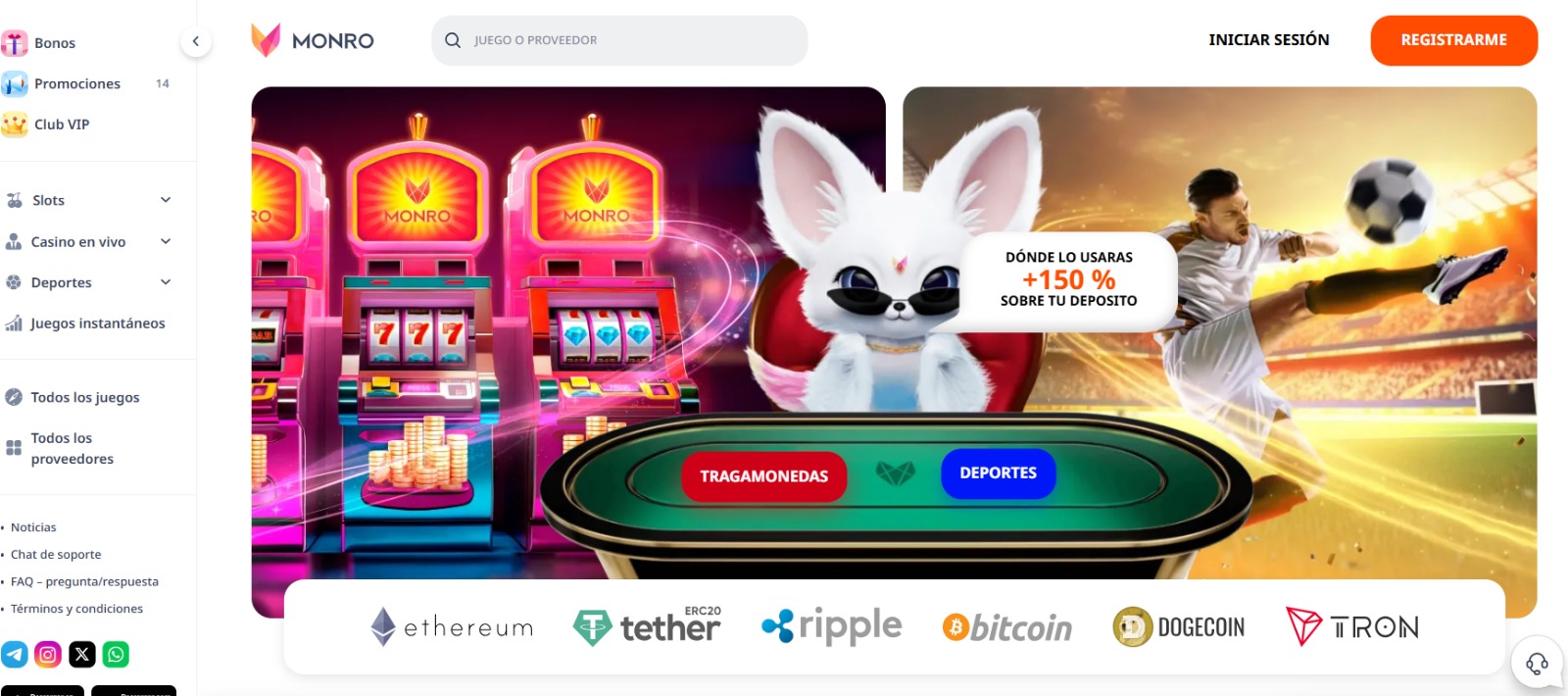The width and height of the screenshot is (1568, 696).
Task: Choose the red Tragamonedas button
Action: click(764, 476)
